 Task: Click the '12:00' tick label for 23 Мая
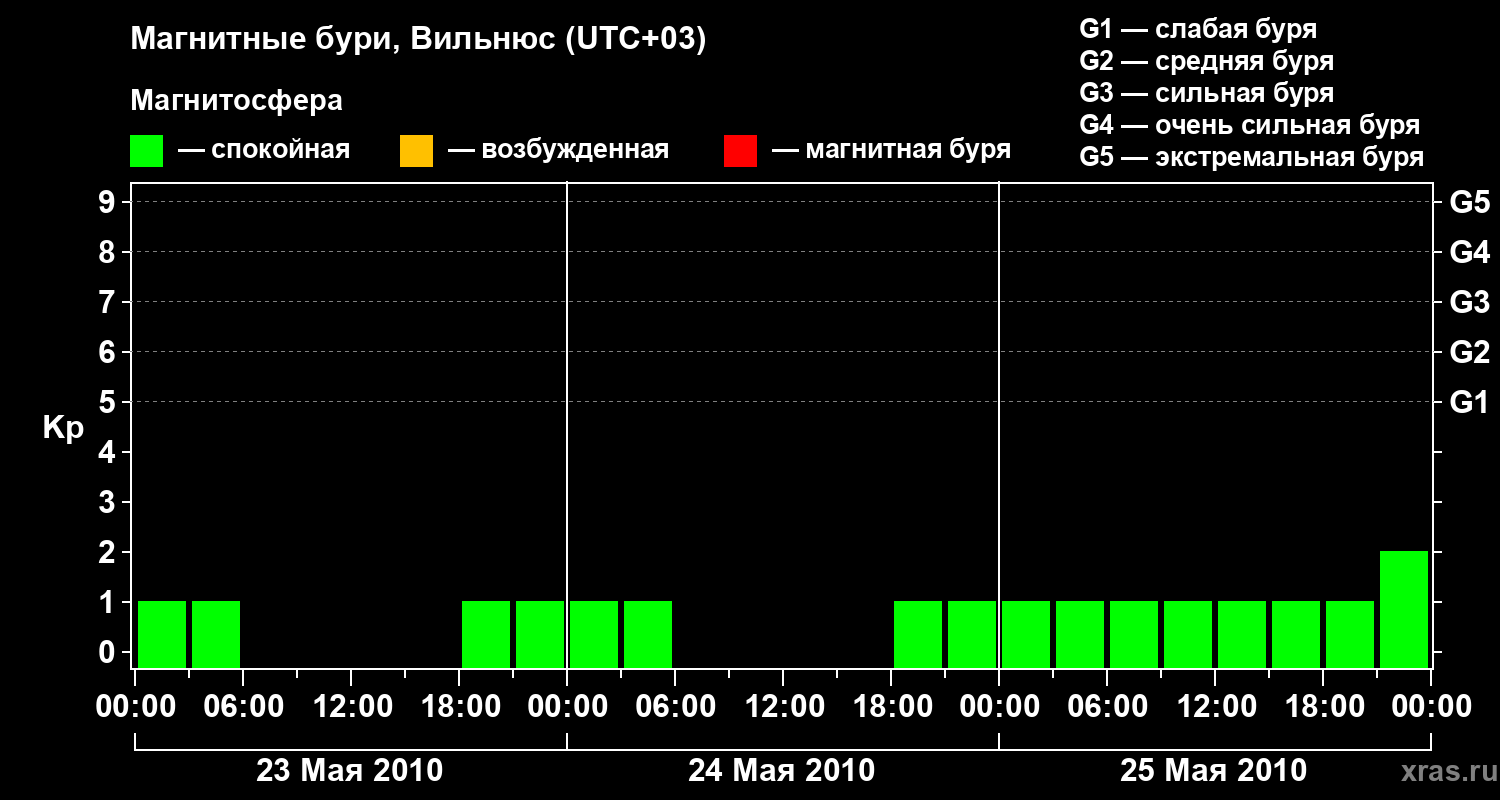pos(351,706)
